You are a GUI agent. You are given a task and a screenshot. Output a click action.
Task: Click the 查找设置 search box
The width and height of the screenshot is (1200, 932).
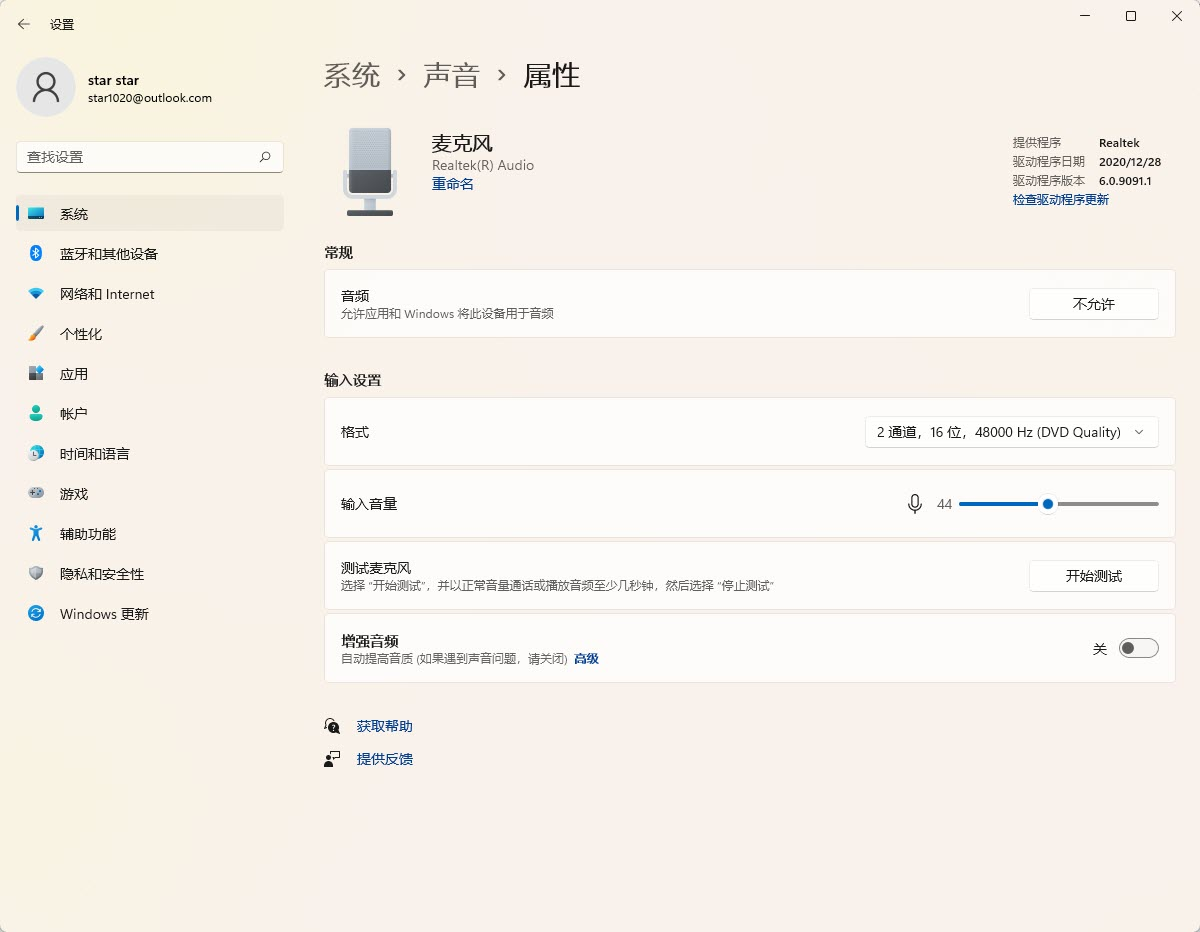point(148,157)
